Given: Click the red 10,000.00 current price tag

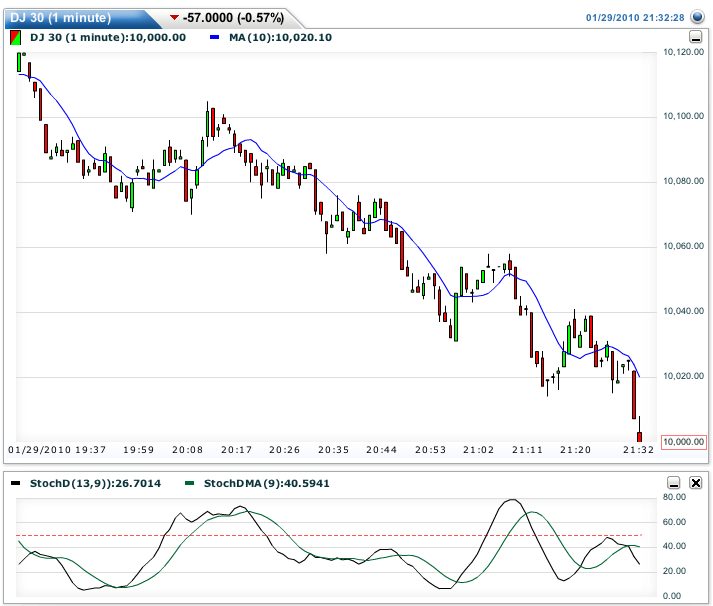Looking at the screenshot, I should click(x=684, y=441).
